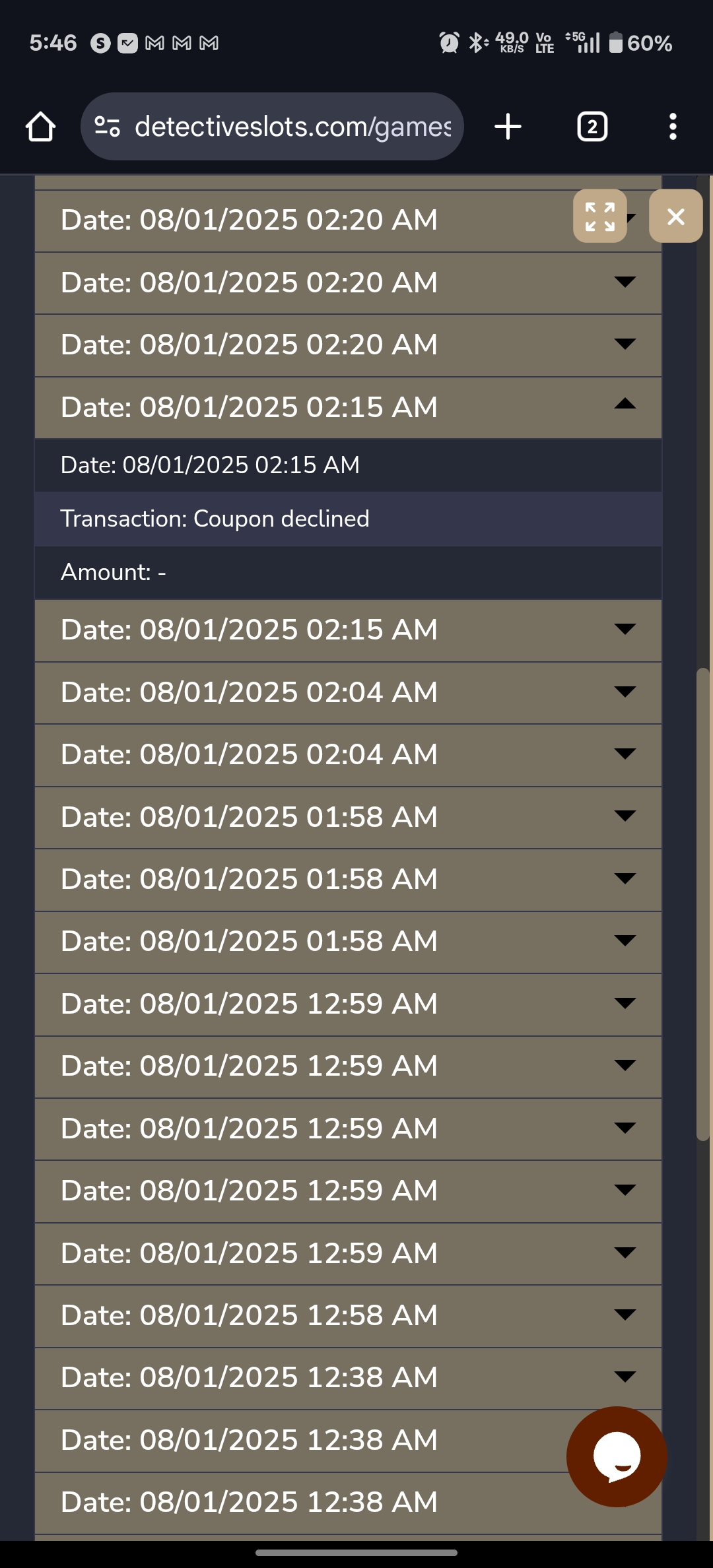
Task: Click the page scrollbar thumb
Action: coord(703,904)
